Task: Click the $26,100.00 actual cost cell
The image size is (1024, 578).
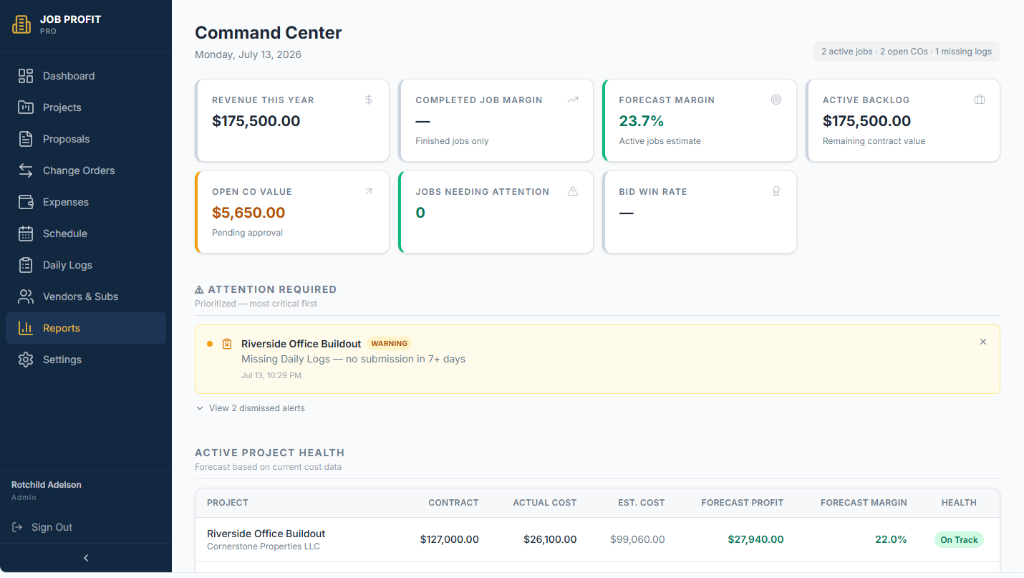Action: click(550, 539)
